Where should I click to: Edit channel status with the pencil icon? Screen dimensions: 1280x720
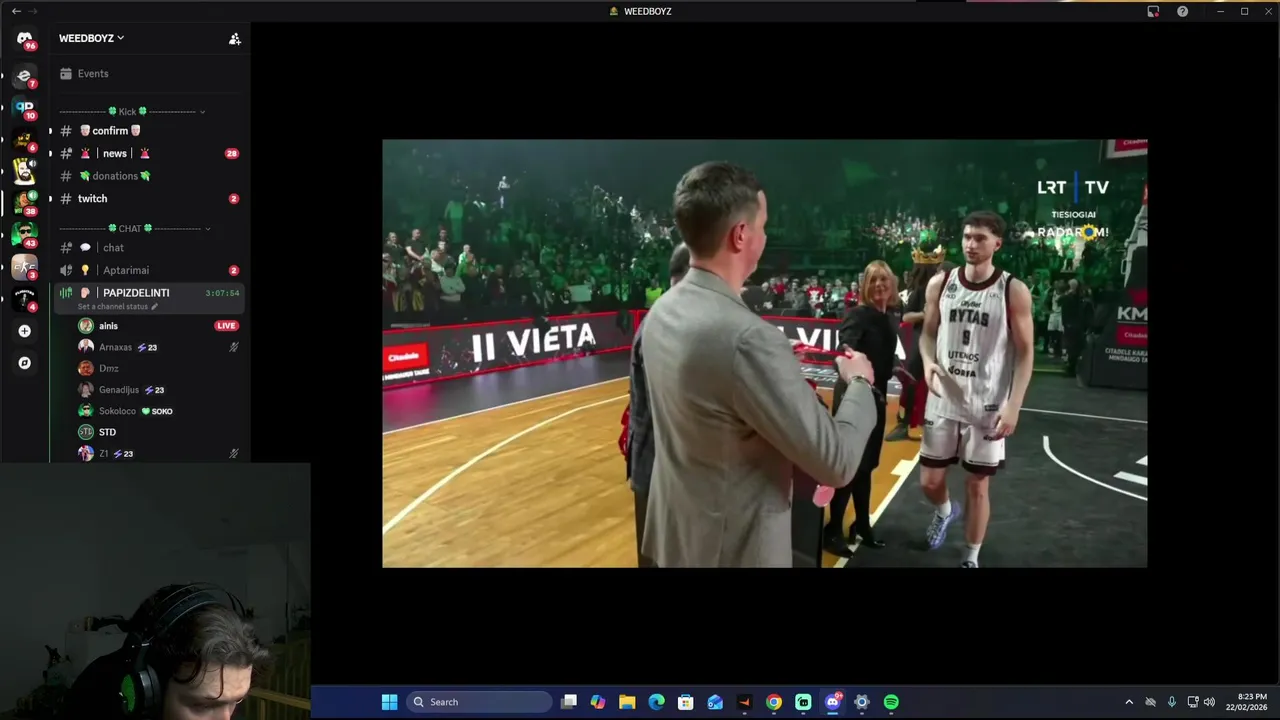pos(154,306)
